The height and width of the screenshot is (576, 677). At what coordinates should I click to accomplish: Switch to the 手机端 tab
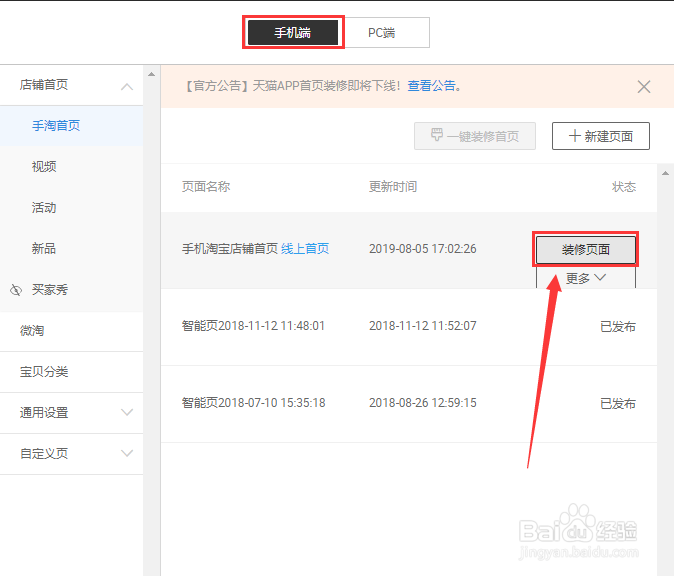[x=293, y=32]
